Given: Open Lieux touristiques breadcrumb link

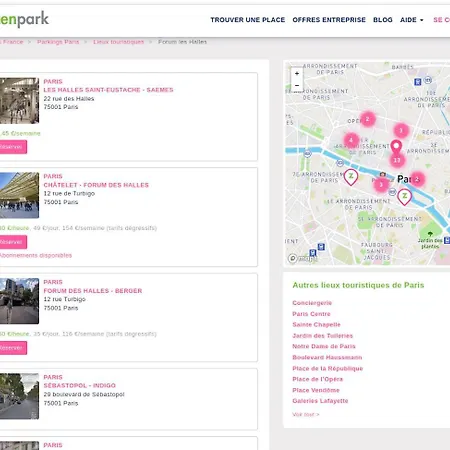Looking at the screenshot, I should tap(119, 42).
